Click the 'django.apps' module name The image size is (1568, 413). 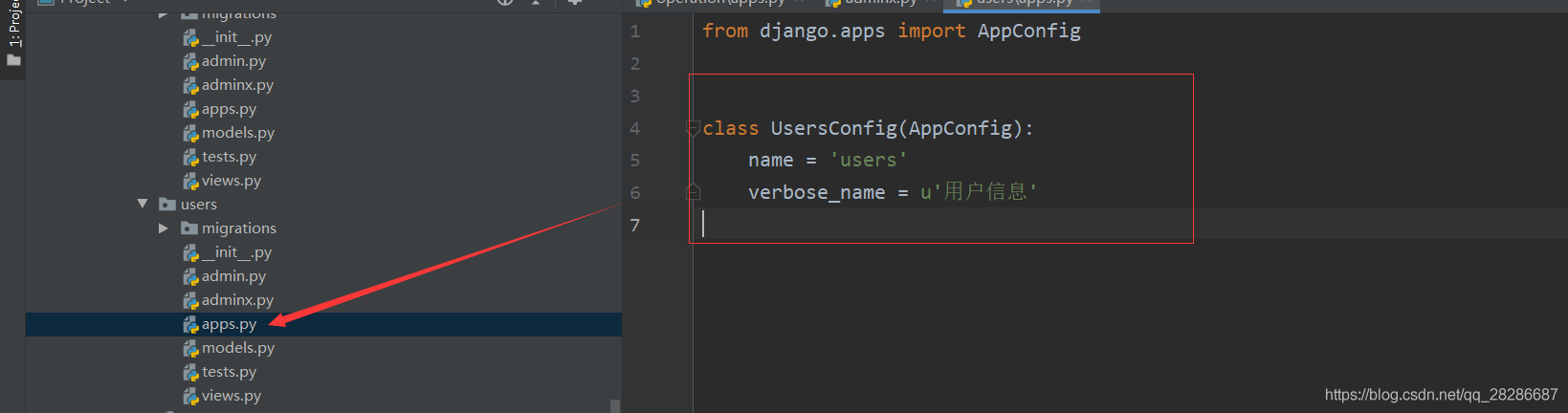tap(822, 32)
